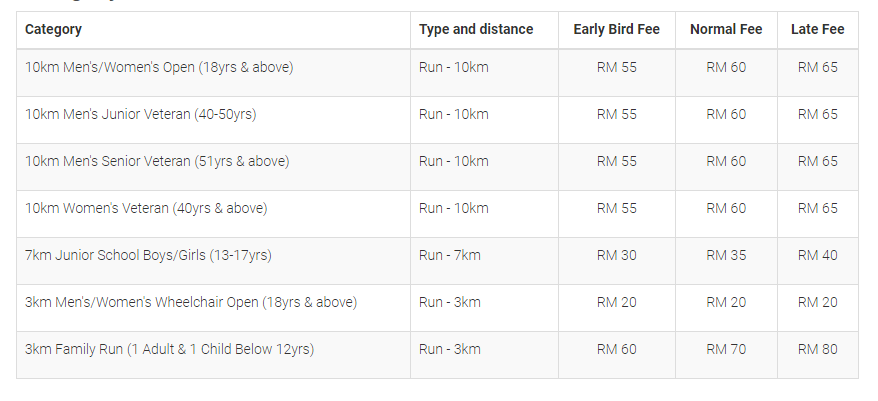Select 7km Junior School Boys/Girls category
The width and height of the screenshot is (878, 401).
click(148, 255)
